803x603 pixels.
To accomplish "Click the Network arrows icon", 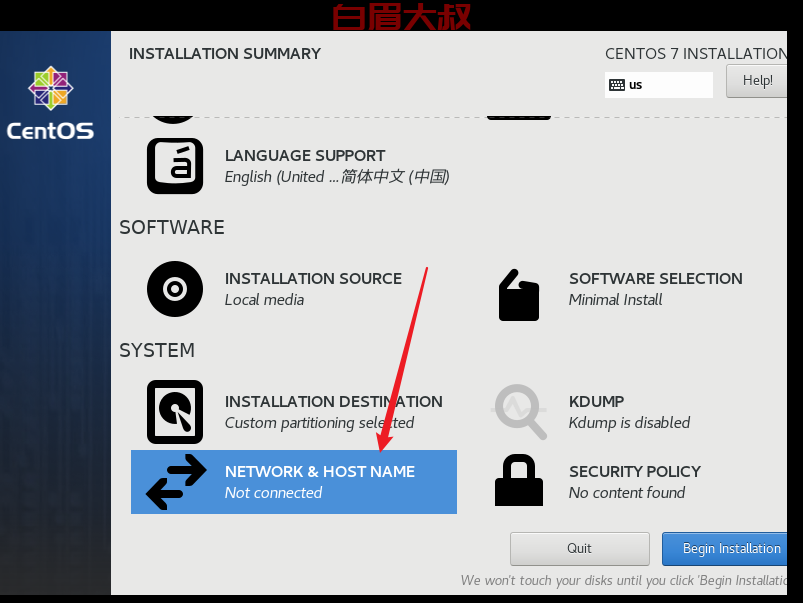I will pos(176,482).
